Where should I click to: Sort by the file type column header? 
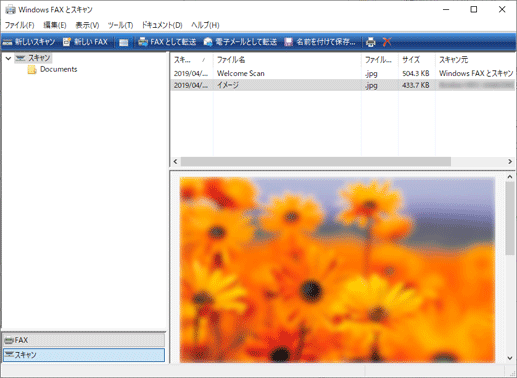pos(379,60)
